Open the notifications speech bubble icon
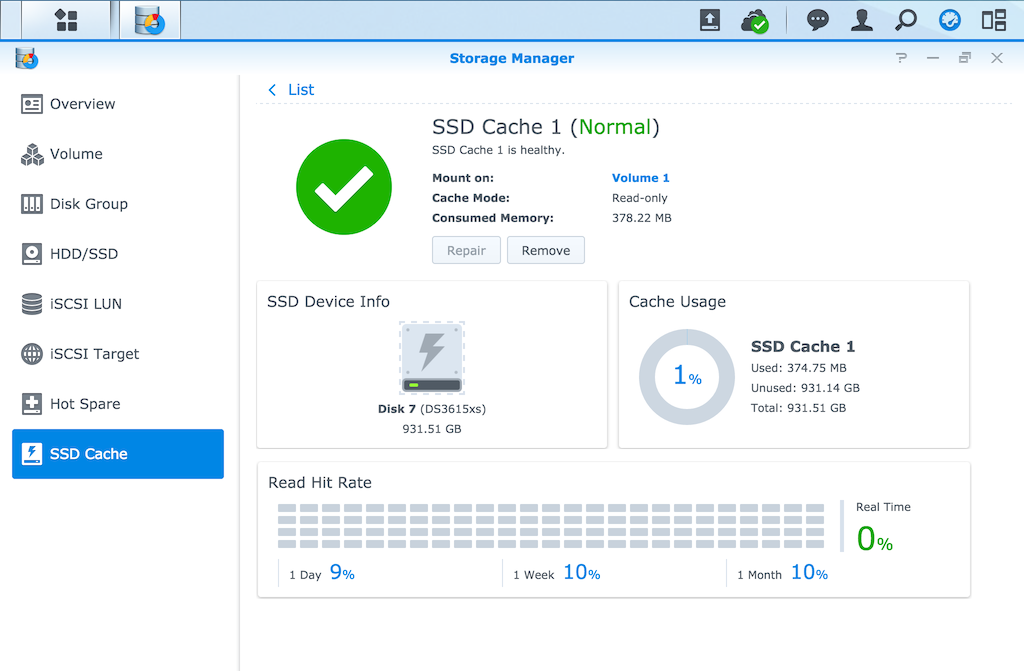Image resolution: width=1024 pixels, height=671 pixels. (x=818, y=20)
